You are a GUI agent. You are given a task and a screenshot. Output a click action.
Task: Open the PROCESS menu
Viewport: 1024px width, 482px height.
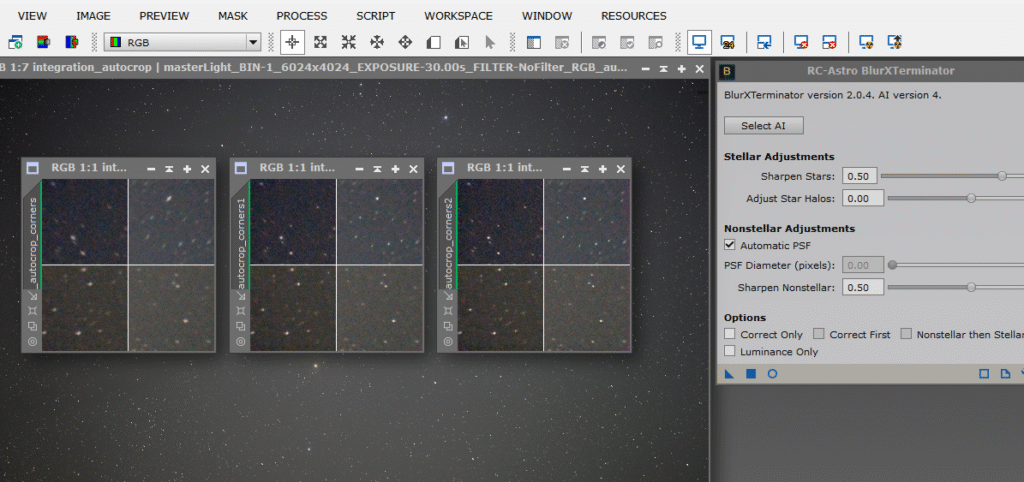click(301, 16)
